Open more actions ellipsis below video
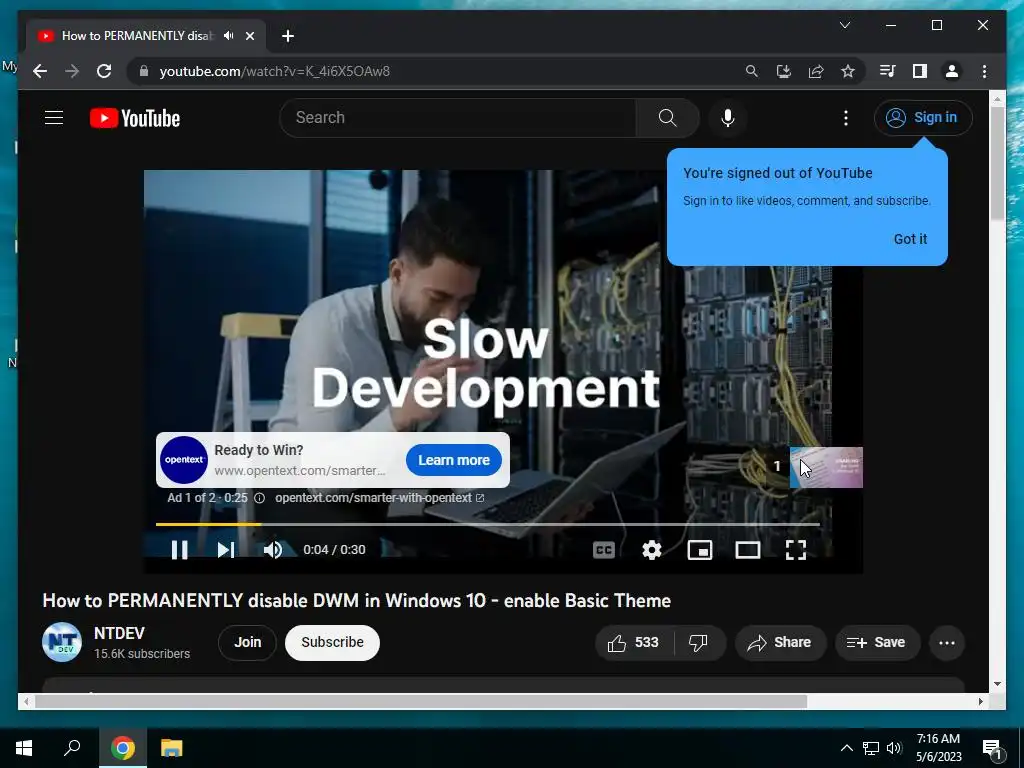1024x768 pixels. coord(947,643)
